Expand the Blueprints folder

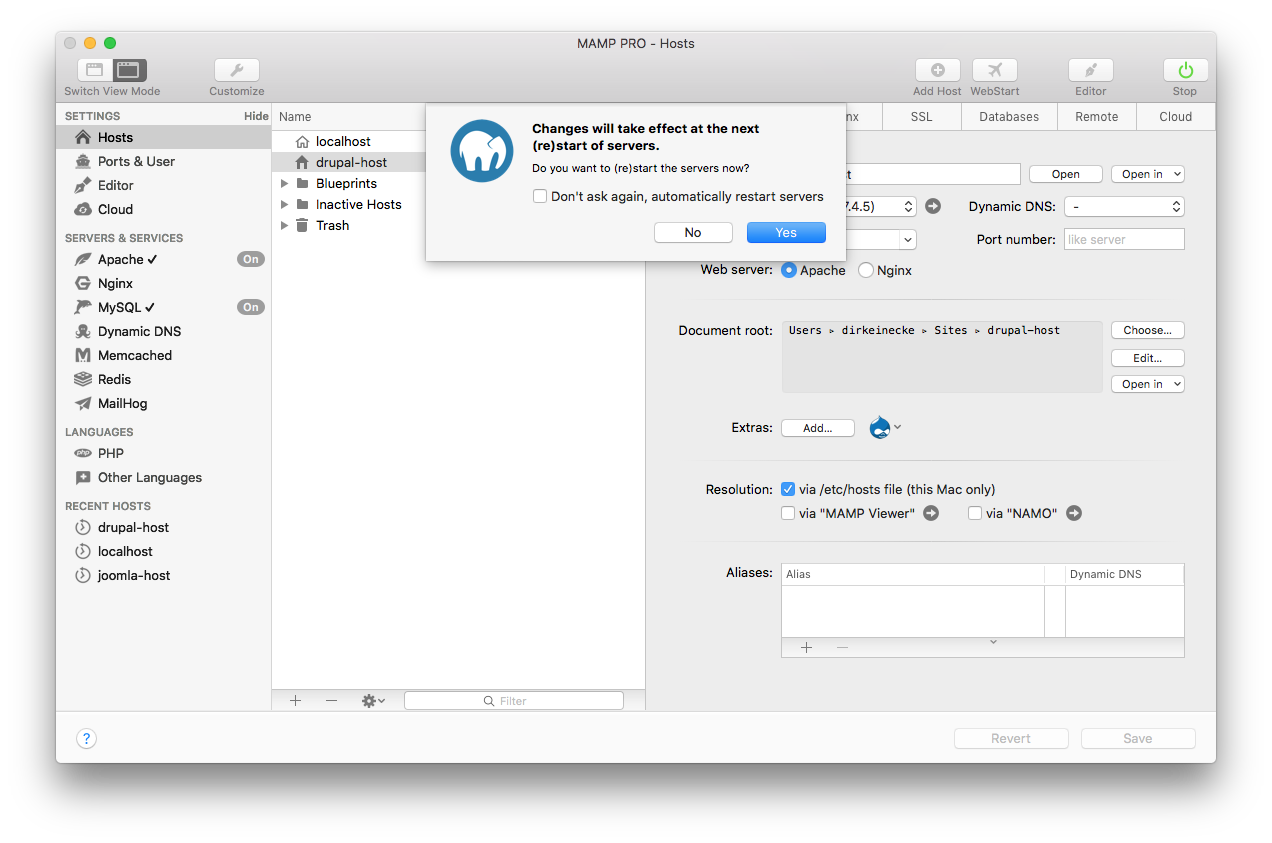(284, 184)
